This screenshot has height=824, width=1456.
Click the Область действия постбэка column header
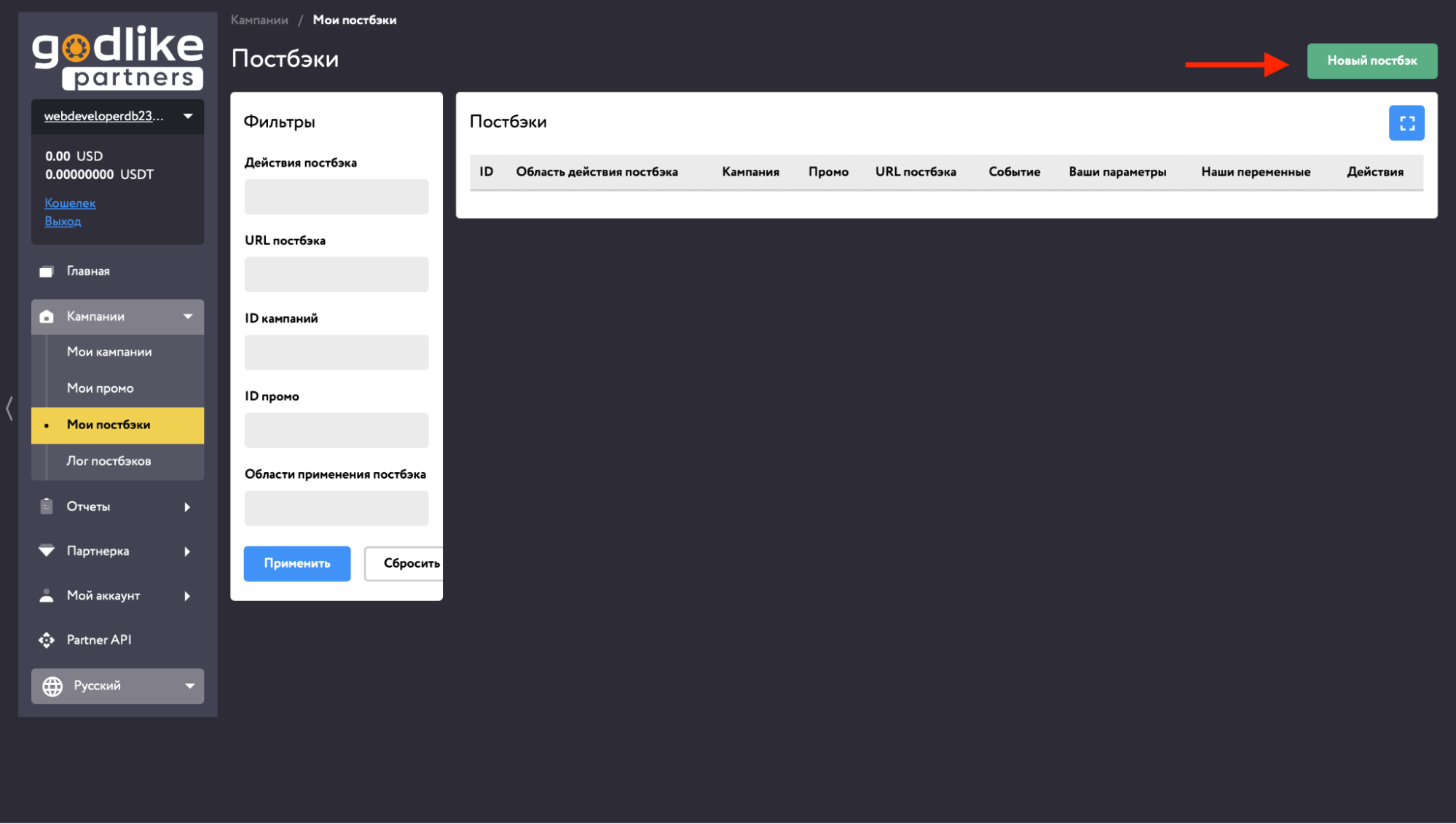[x=597, y=172]
